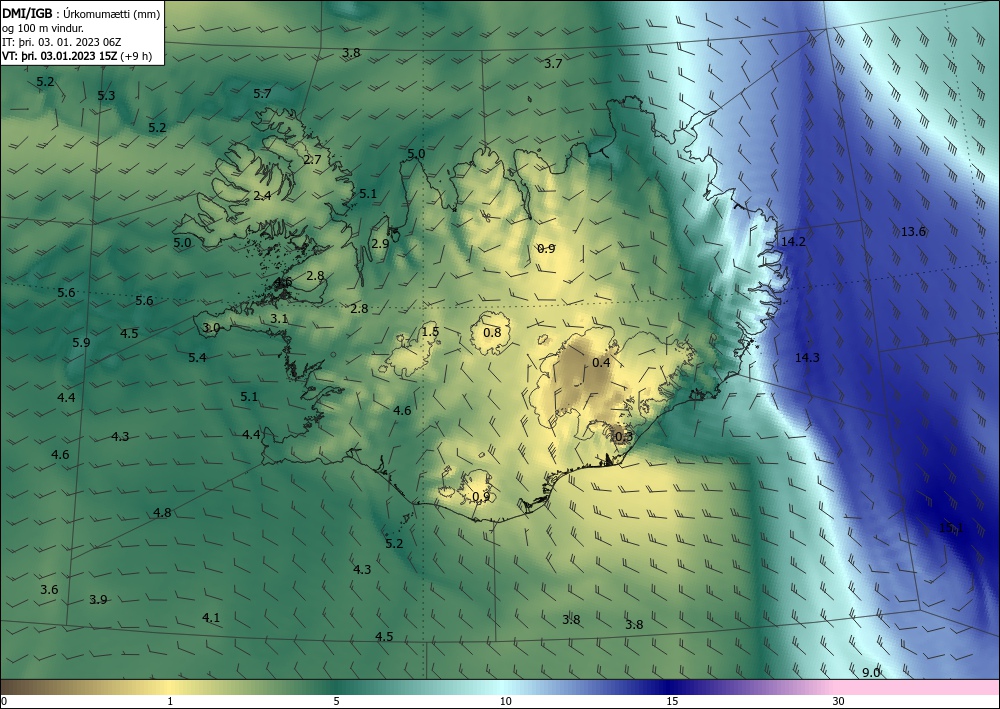
Task: Click the 0.8 value on the glacier
Action: point(492,332)
